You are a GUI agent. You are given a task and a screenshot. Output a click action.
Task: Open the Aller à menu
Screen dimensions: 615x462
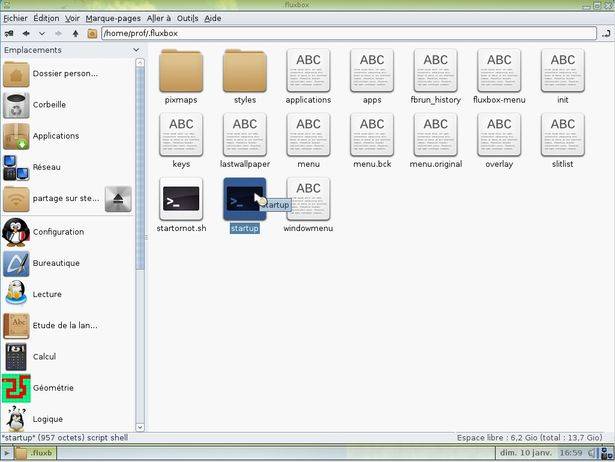pyautogui.click(x=159, y=18)
